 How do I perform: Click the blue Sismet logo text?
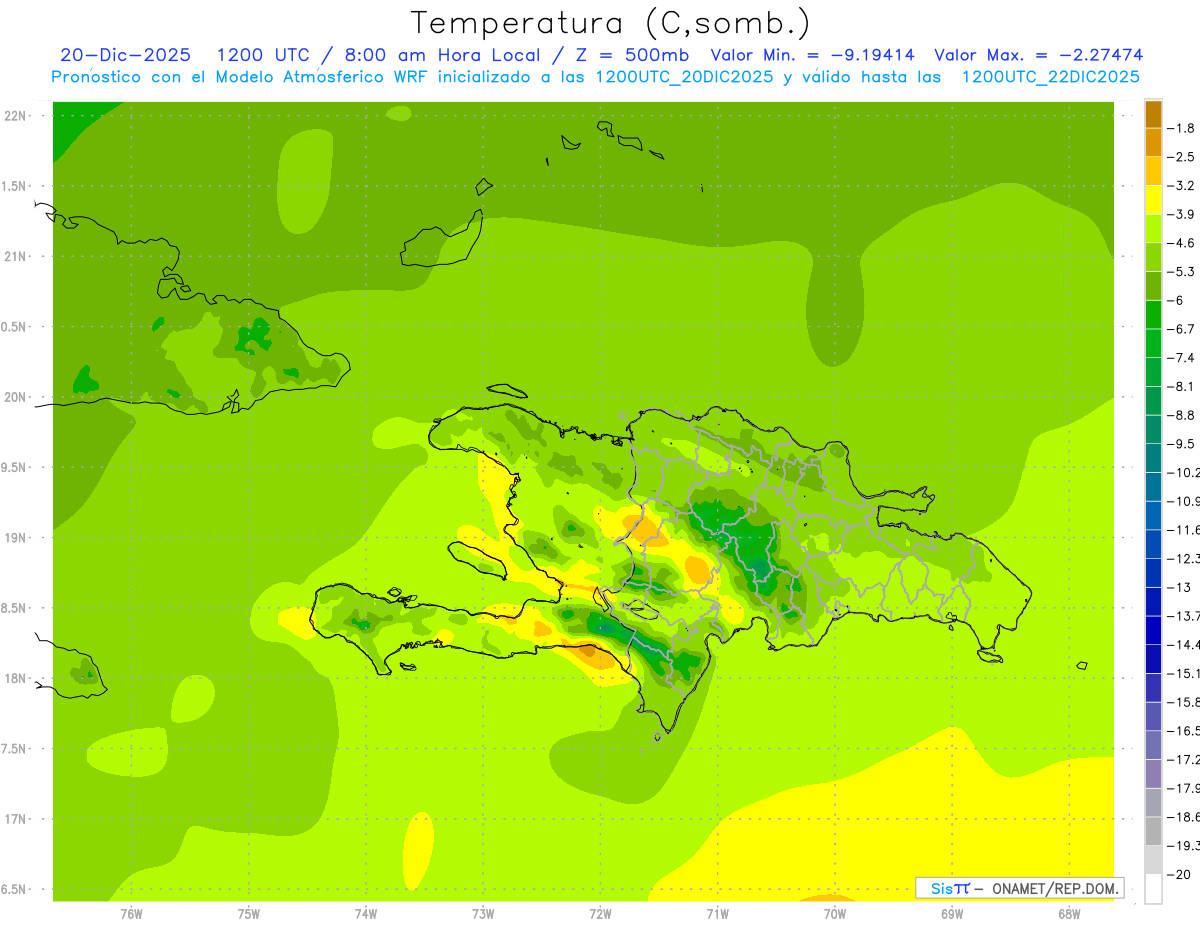pos(950,888)
